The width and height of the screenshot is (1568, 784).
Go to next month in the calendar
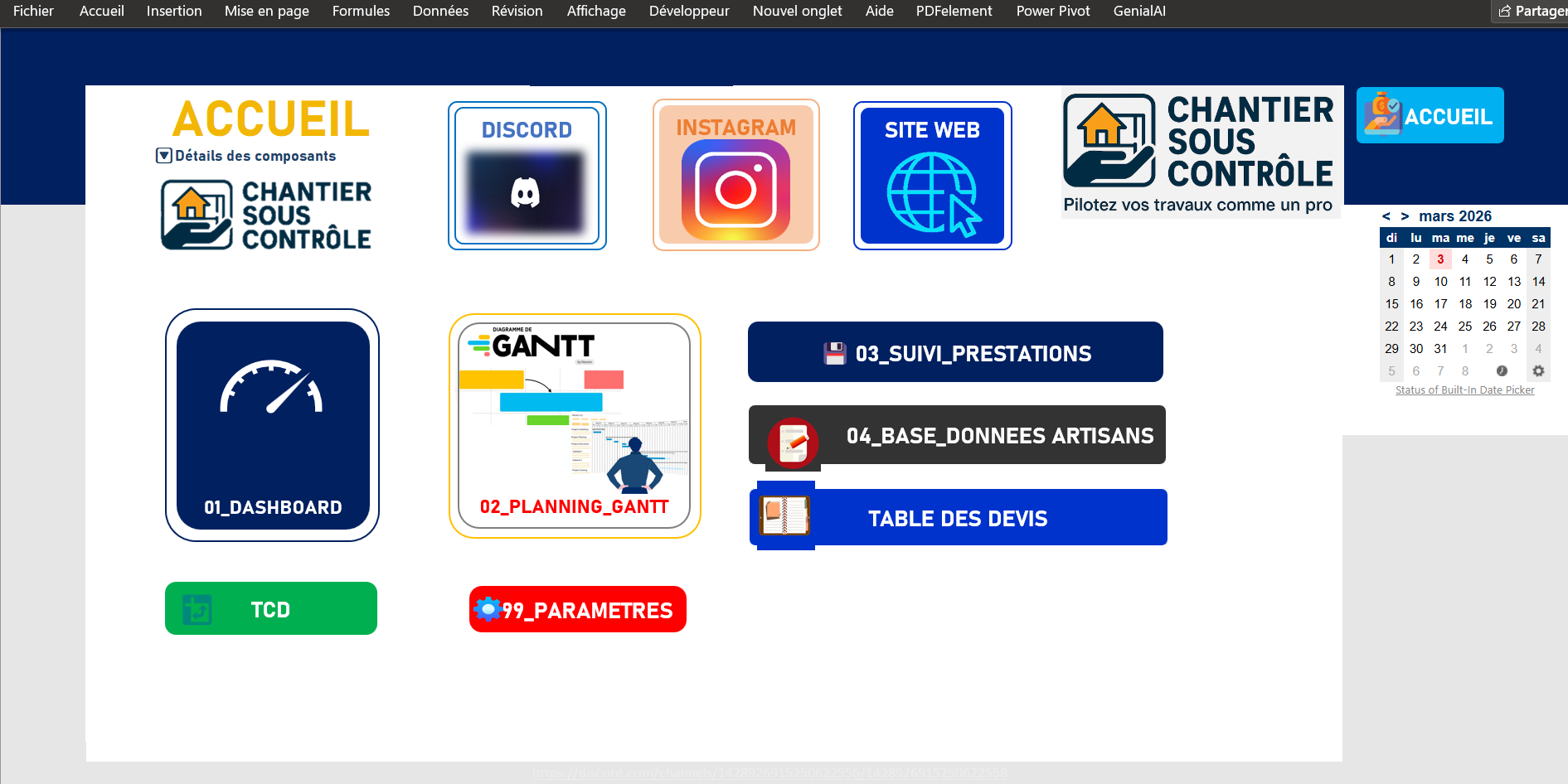pyautogui.click(x=1405, y=216)
